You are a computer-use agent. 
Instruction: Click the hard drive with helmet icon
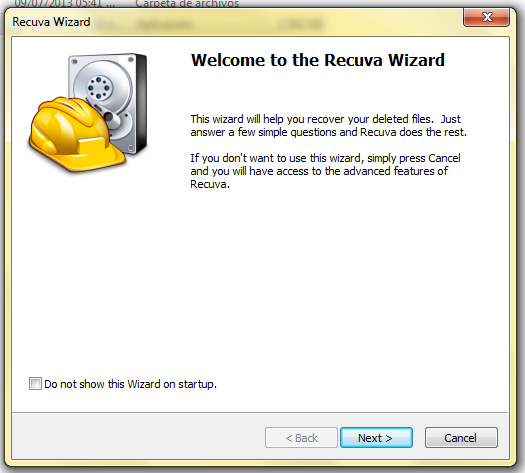coord(88,112)
